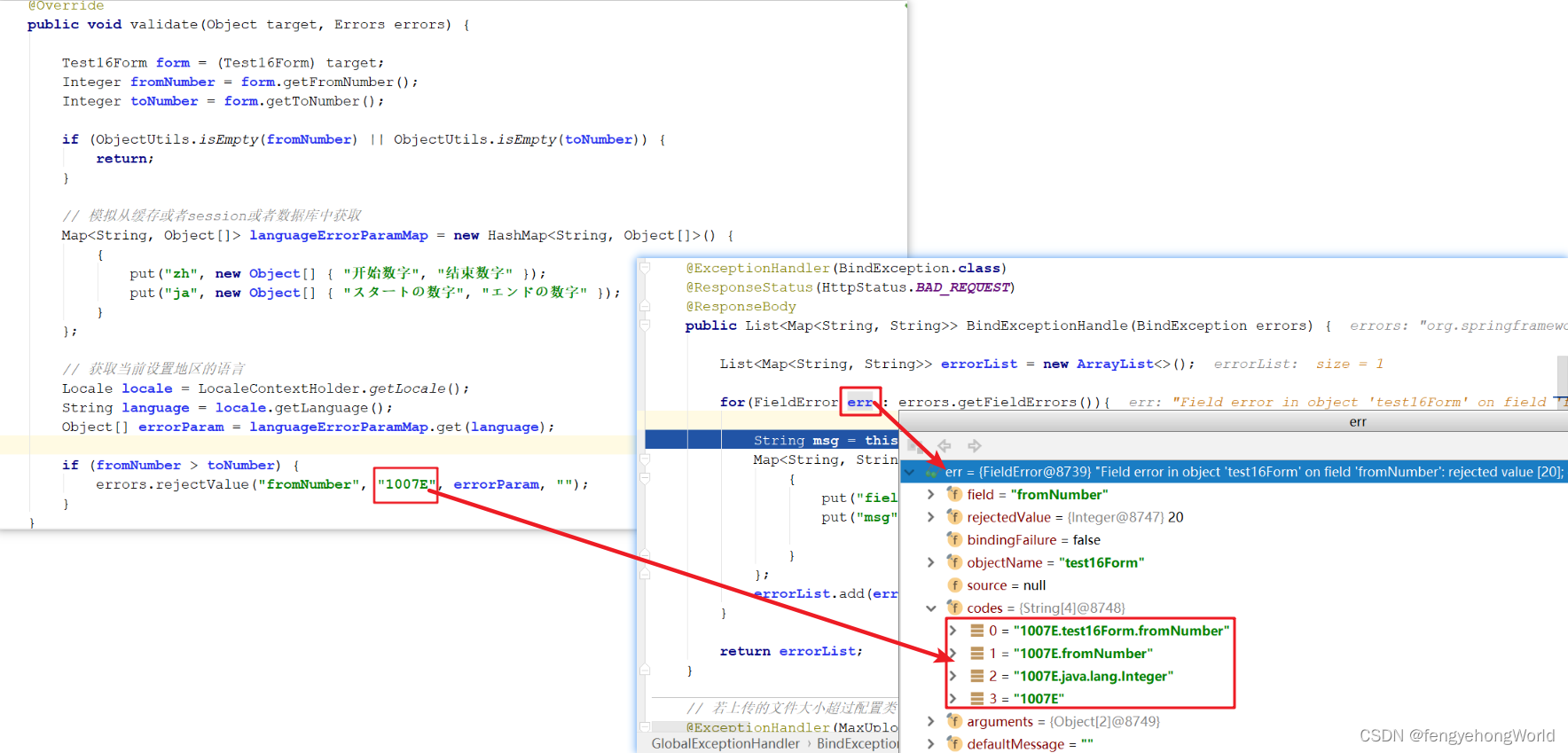1568x753 pixels.
Task: Select the err = {FieldError@8739} row
Action: [1234, 472]
